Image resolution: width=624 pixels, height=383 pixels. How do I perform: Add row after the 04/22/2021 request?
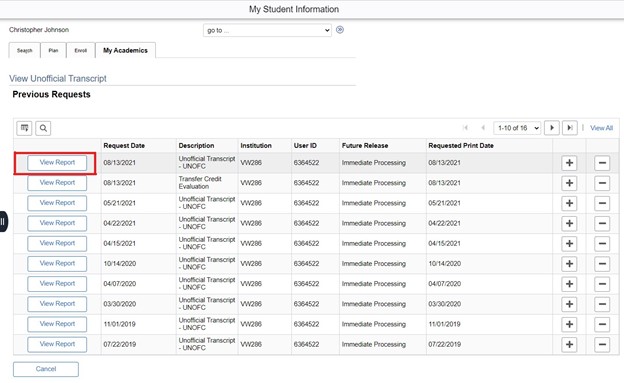569,223
